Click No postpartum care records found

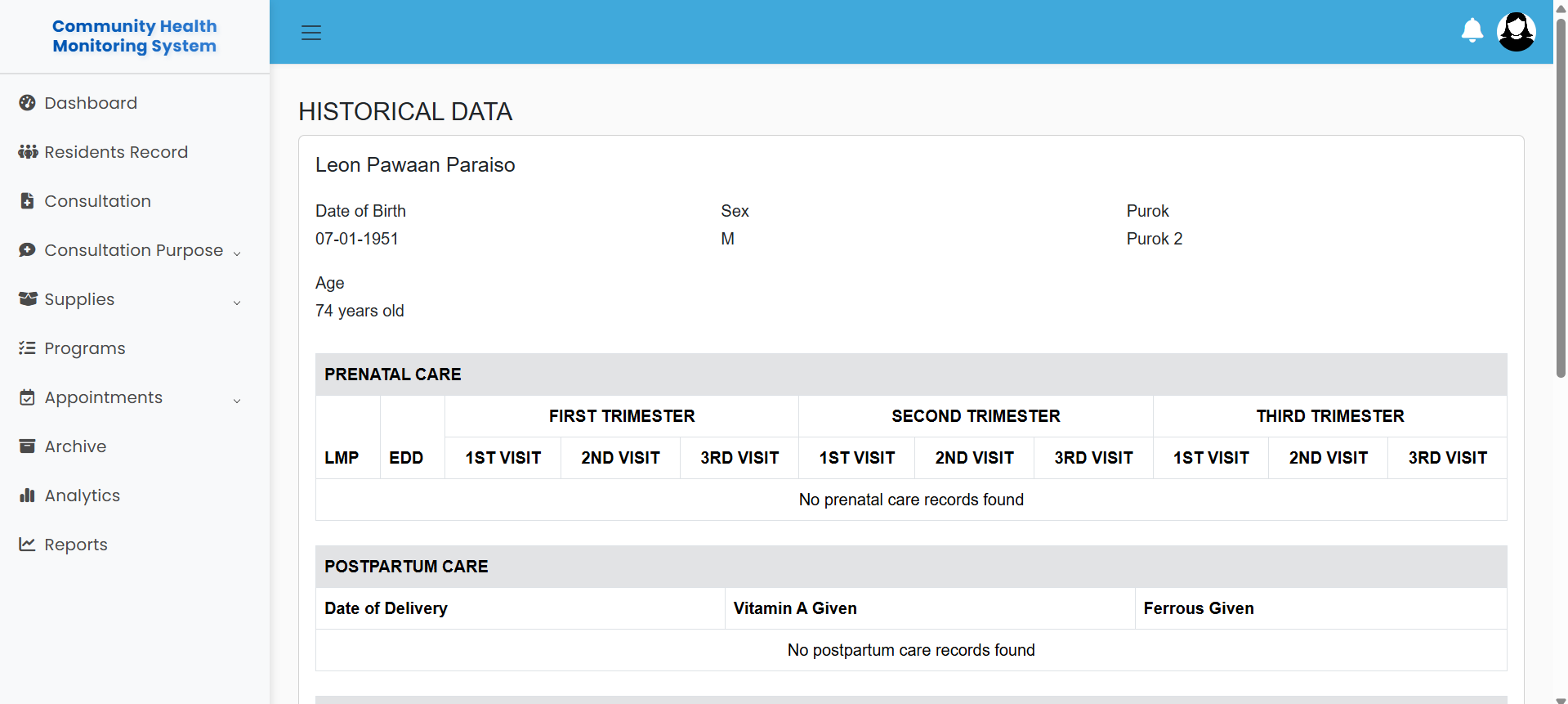click(911, 650)
